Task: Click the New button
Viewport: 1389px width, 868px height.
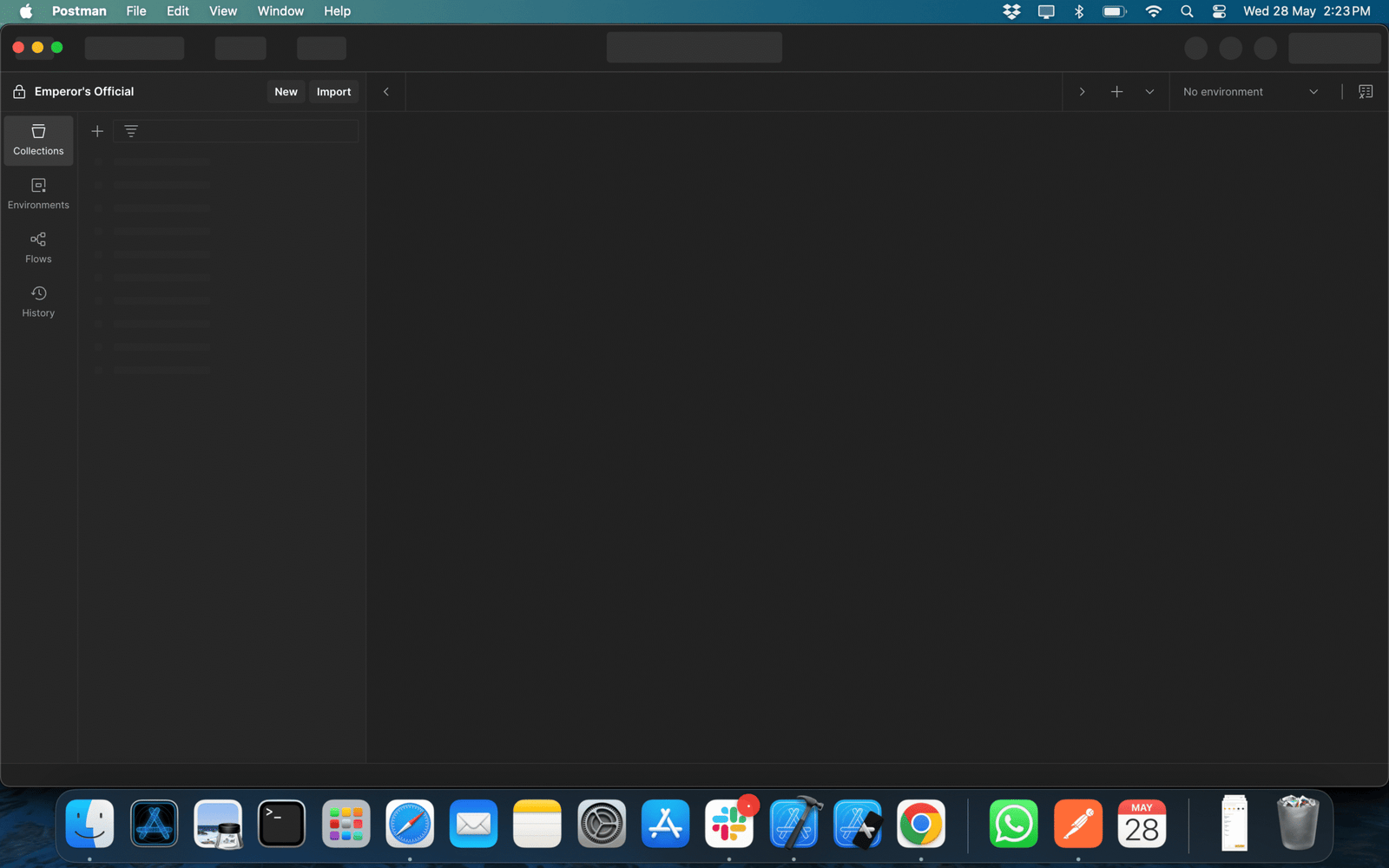Action: [286, 92]
